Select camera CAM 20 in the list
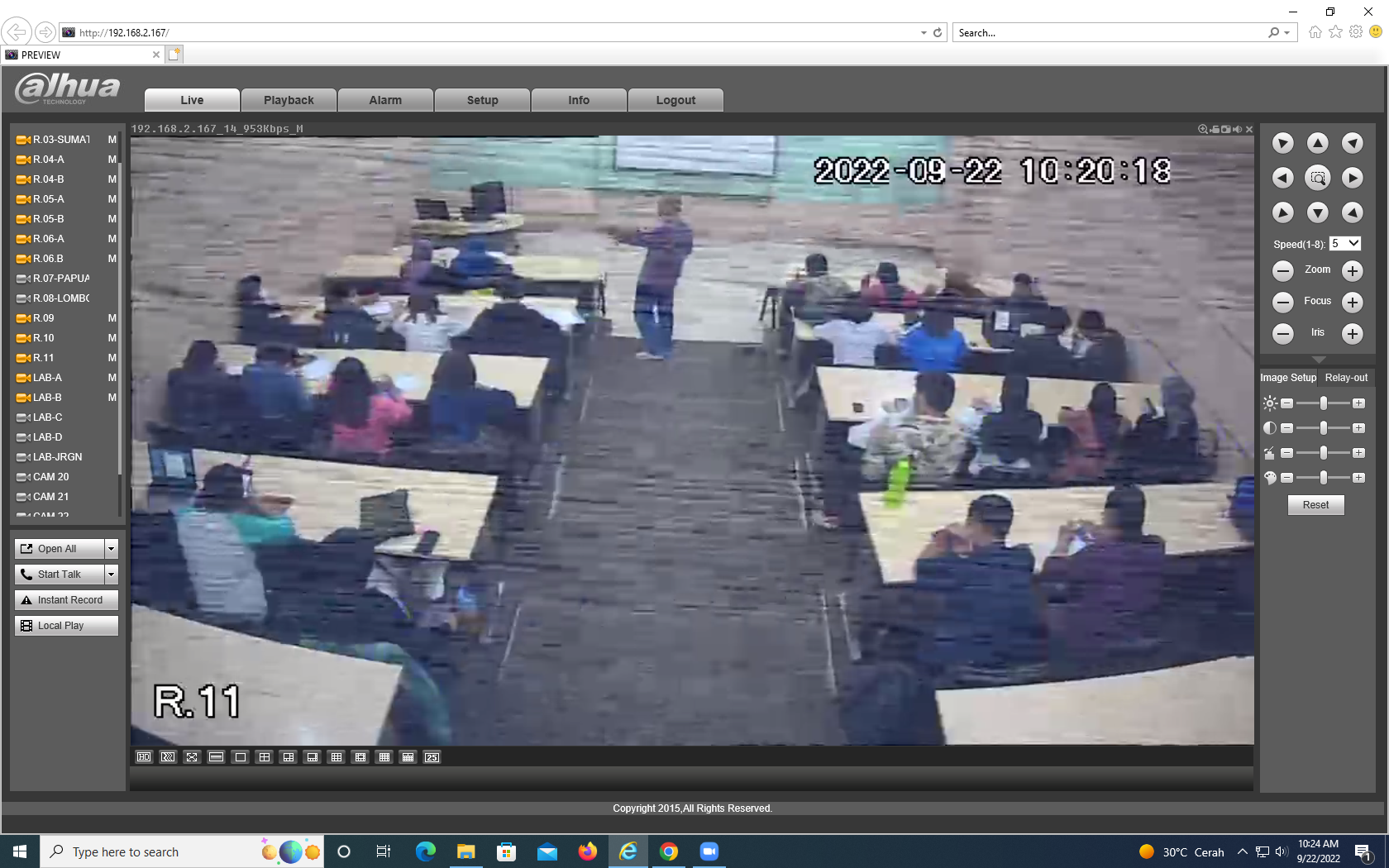 tap(50, 477)
